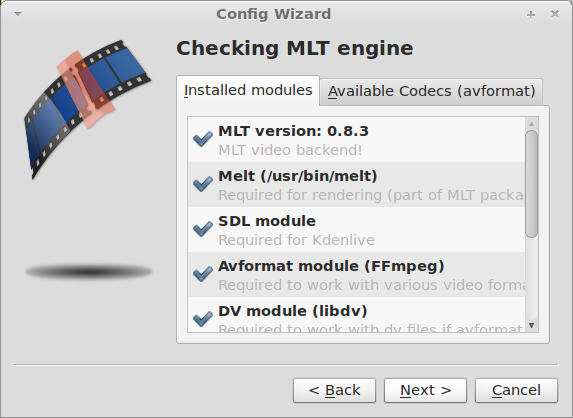Screen dimensions: 573x418
Task: Click the module list scrollbar handle
Action: click(531, 184)
